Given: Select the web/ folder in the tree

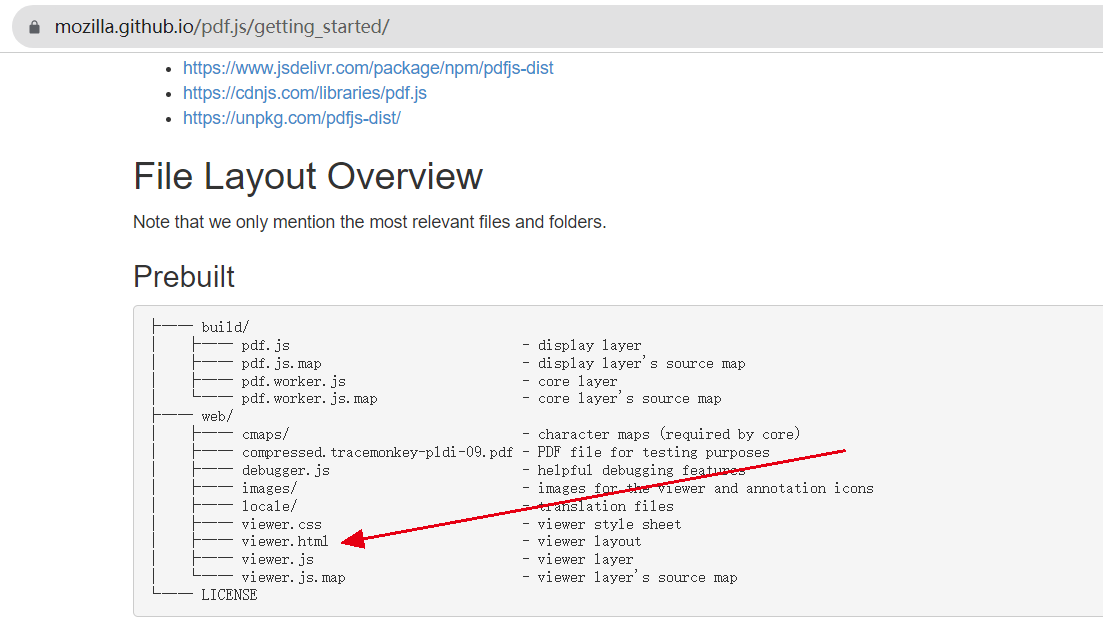Looking at the screenshot, I should coord(216,415).
